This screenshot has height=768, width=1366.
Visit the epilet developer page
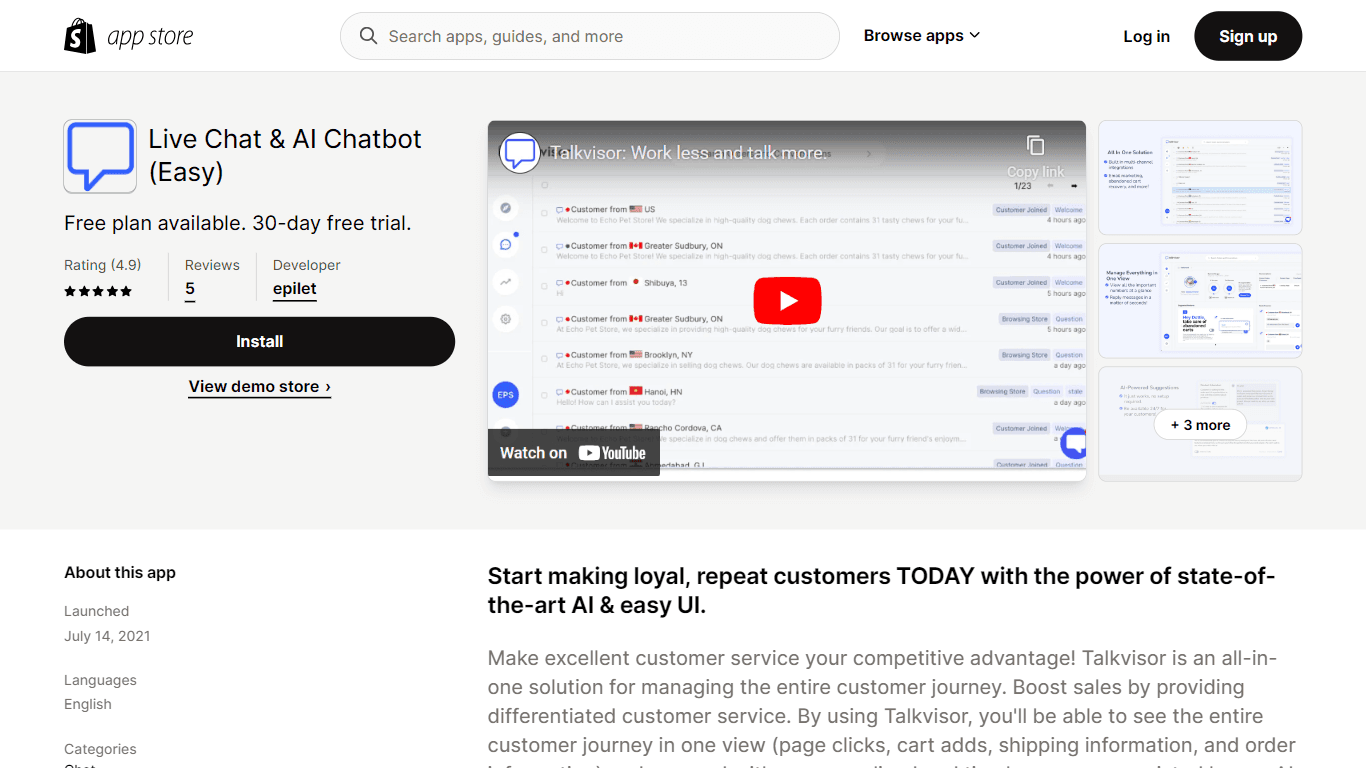pyautogui.click(x=295, y=289)
